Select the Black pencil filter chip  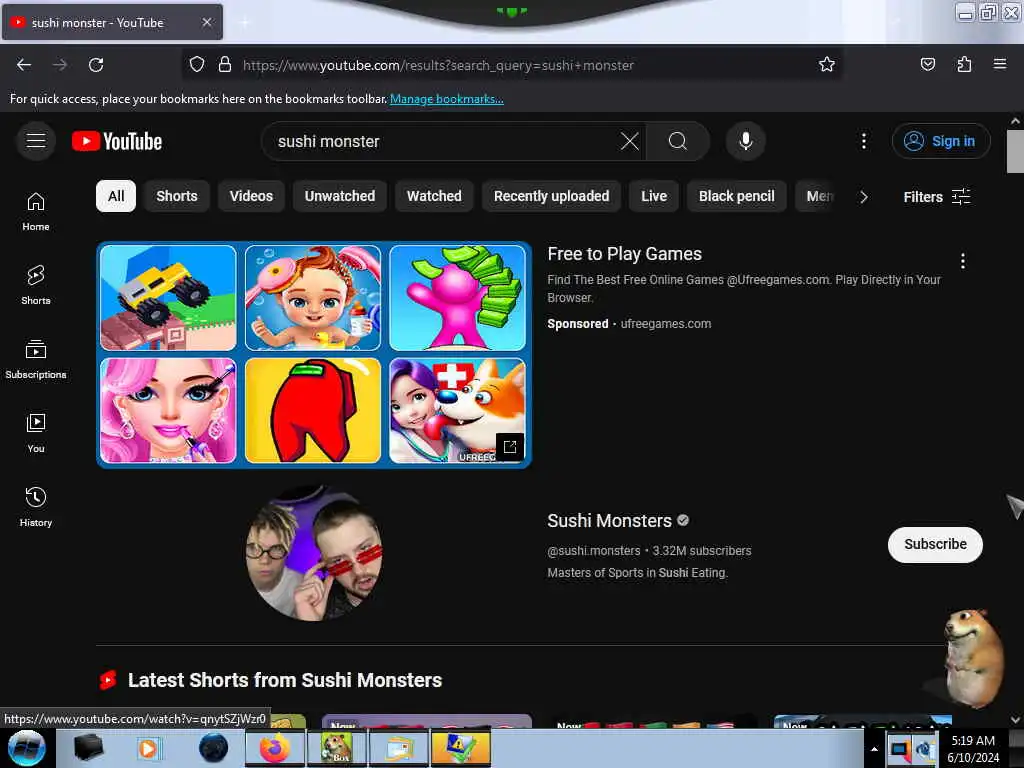[x=737, y=196]
